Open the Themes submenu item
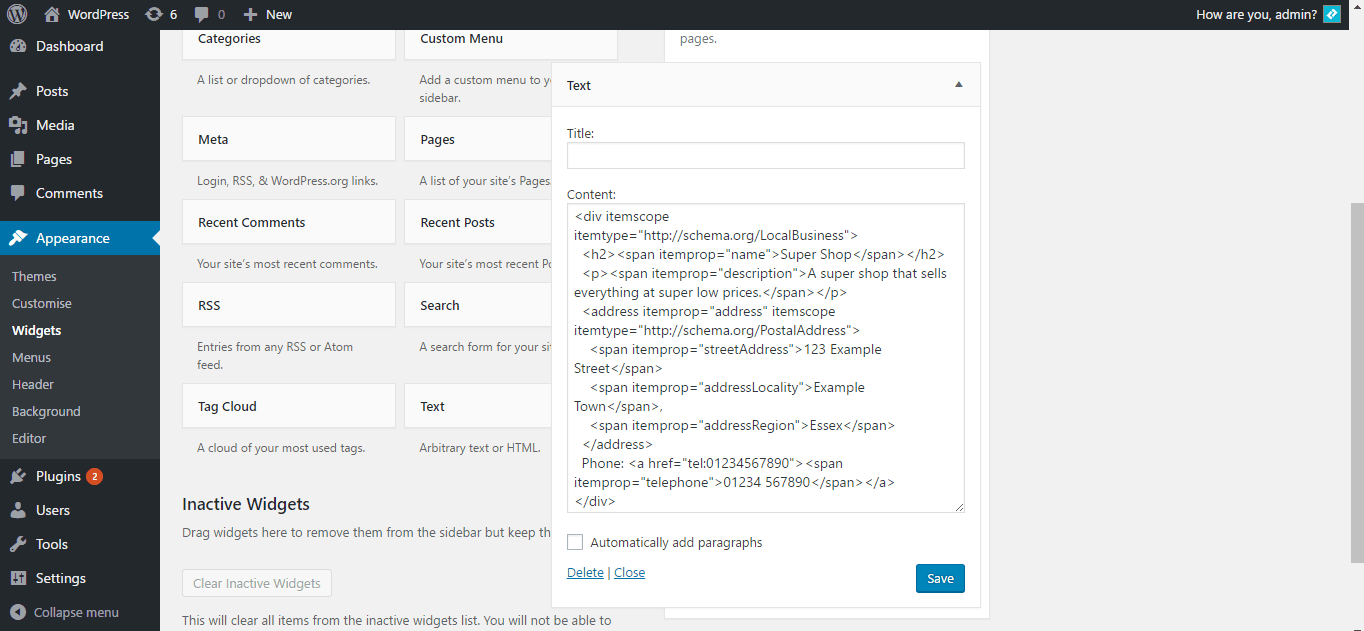This screenshot has height=631, width=1364. point(34,276)
